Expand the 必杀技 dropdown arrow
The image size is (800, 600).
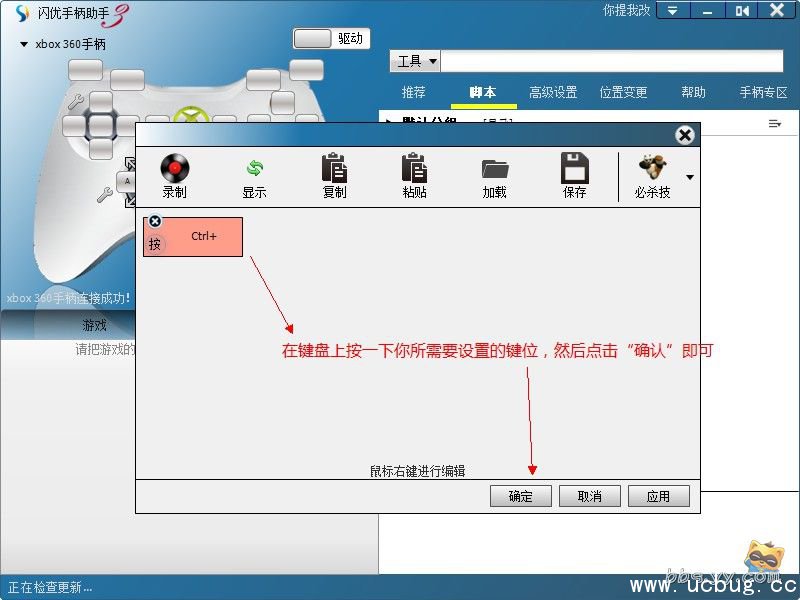pos(690,178)
